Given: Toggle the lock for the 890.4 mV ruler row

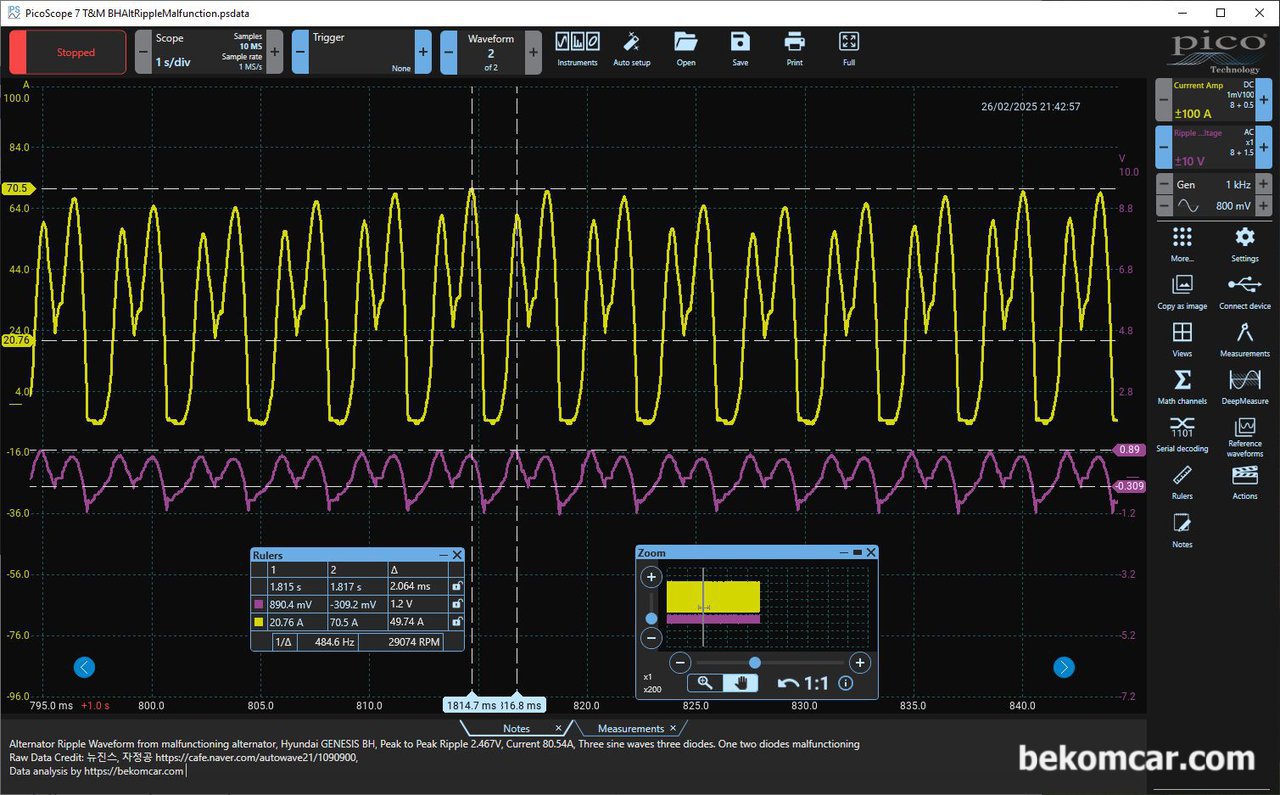Looking at the screenshot, I should pos(456,604).
